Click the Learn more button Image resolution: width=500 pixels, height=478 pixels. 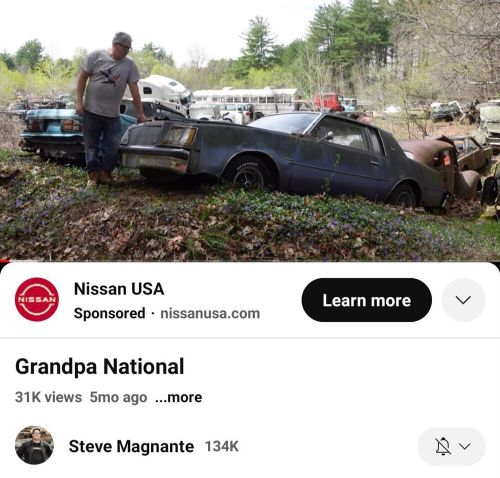(367, 300)
